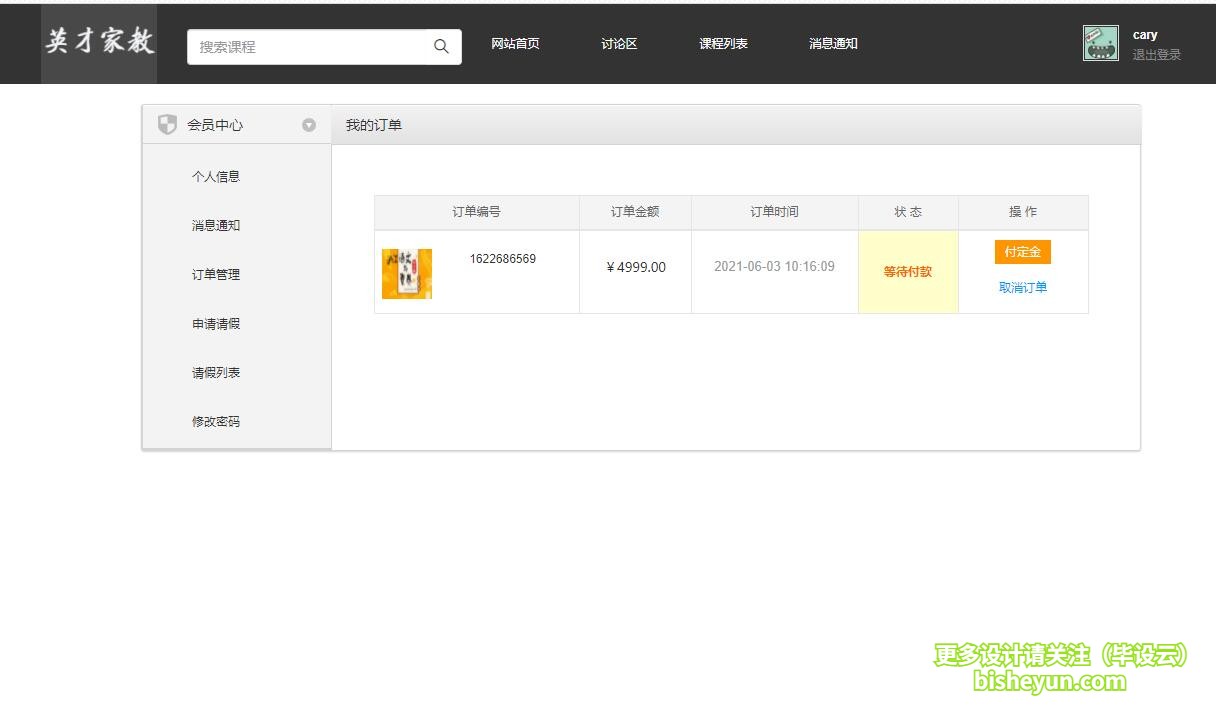Select 订单管理 in the sidebar
The image size is (1216, 717).
(216, 275)
